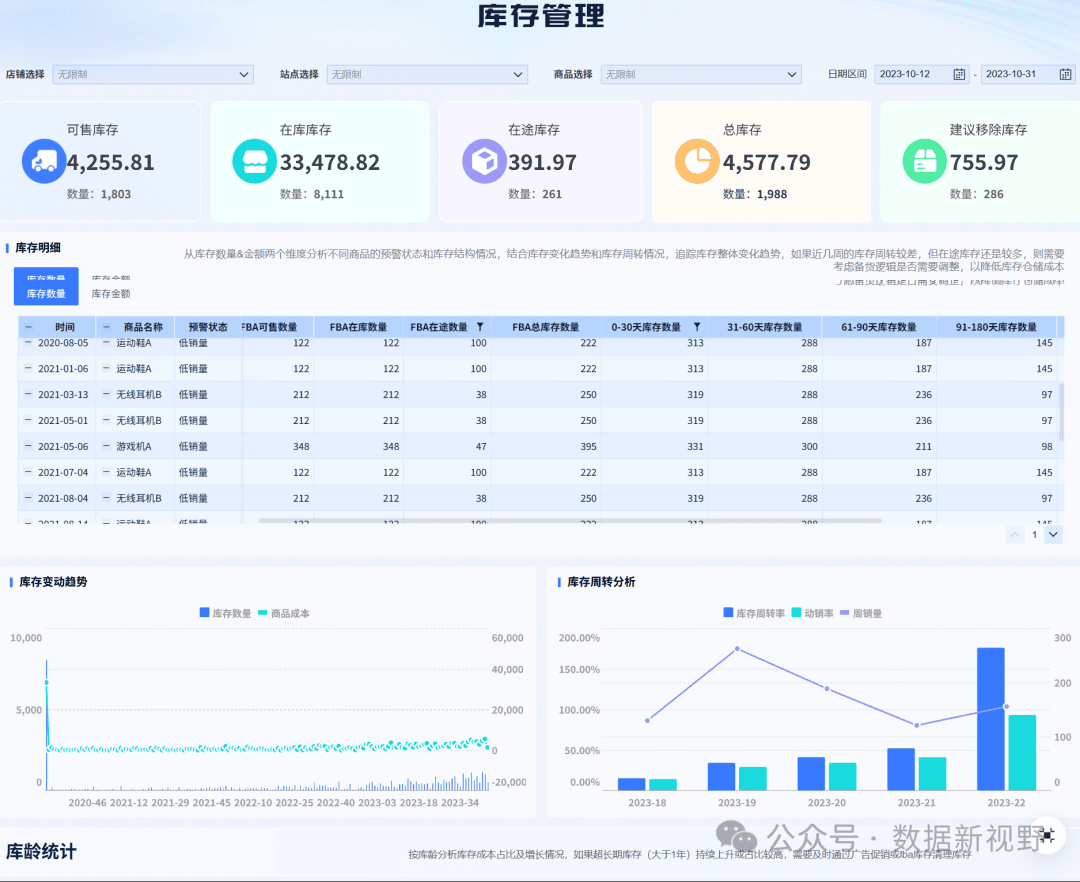Toggle 商品成本 legend series
The height and width of the screenshot is (882, 1080).
tap(284, 613)
